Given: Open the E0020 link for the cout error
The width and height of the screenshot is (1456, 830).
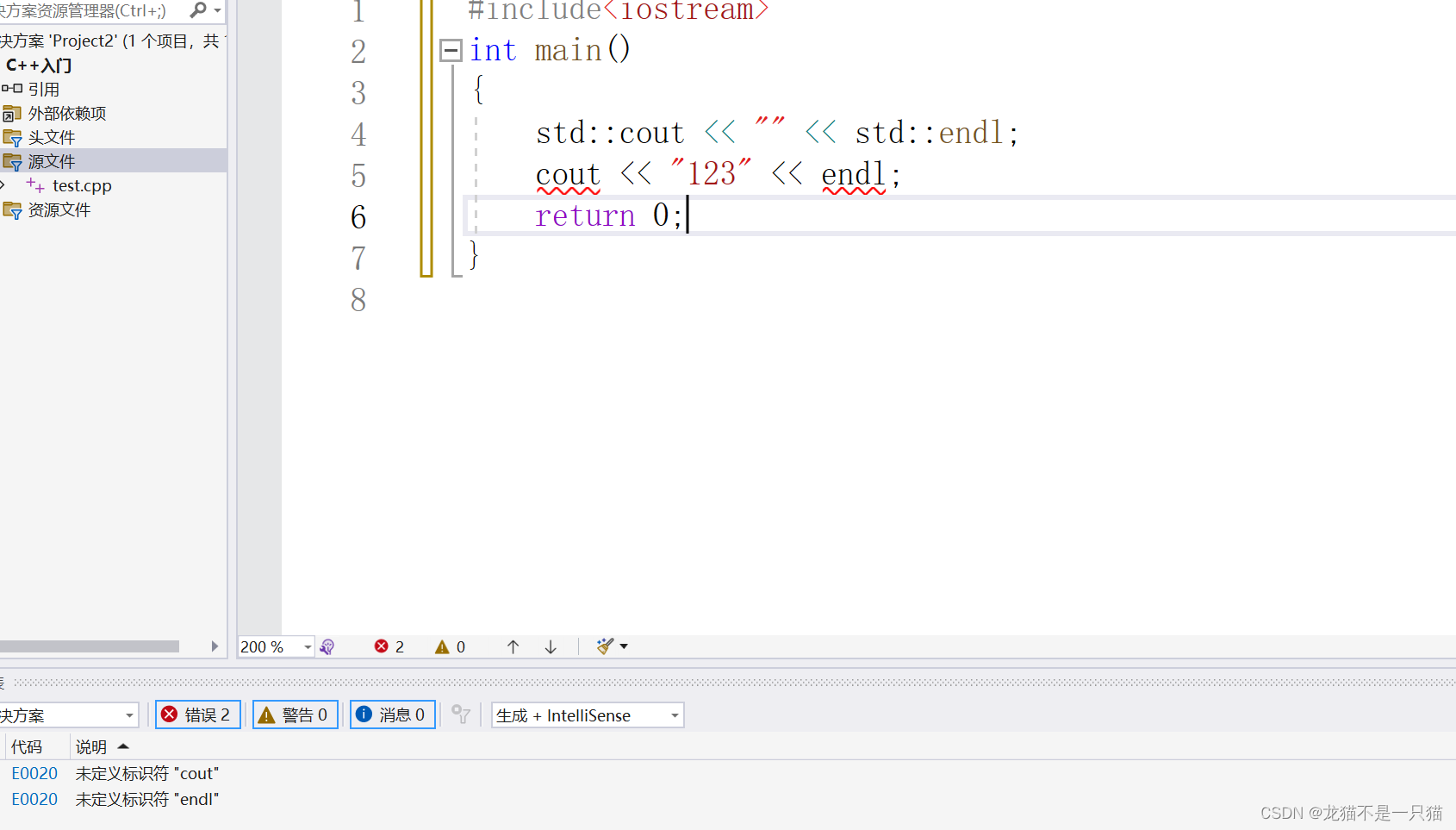Looking at the screenshot, I should tap(34, 774).
